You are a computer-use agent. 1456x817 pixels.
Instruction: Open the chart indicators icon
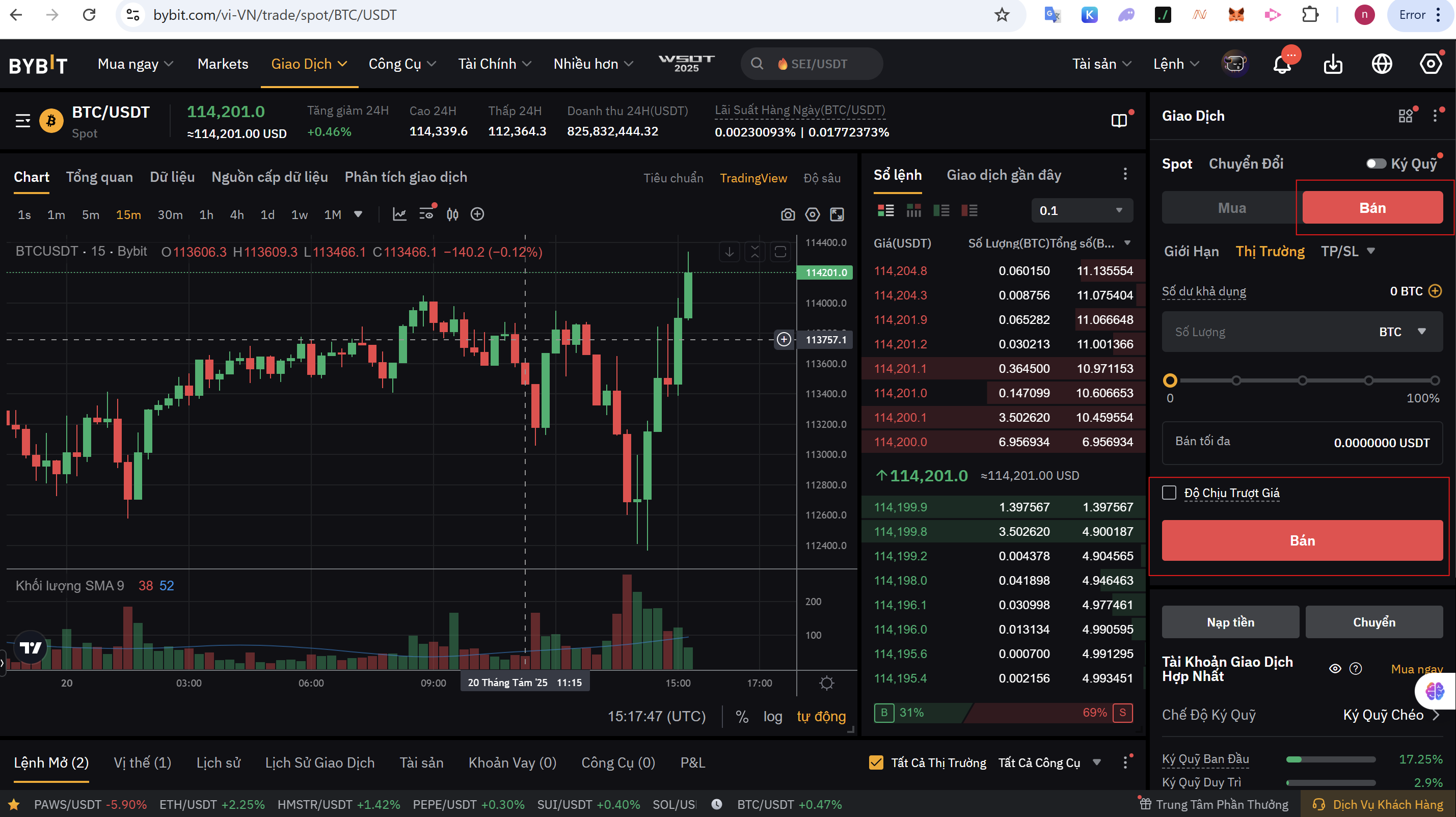pyautogui.click(x=399, y=215)
